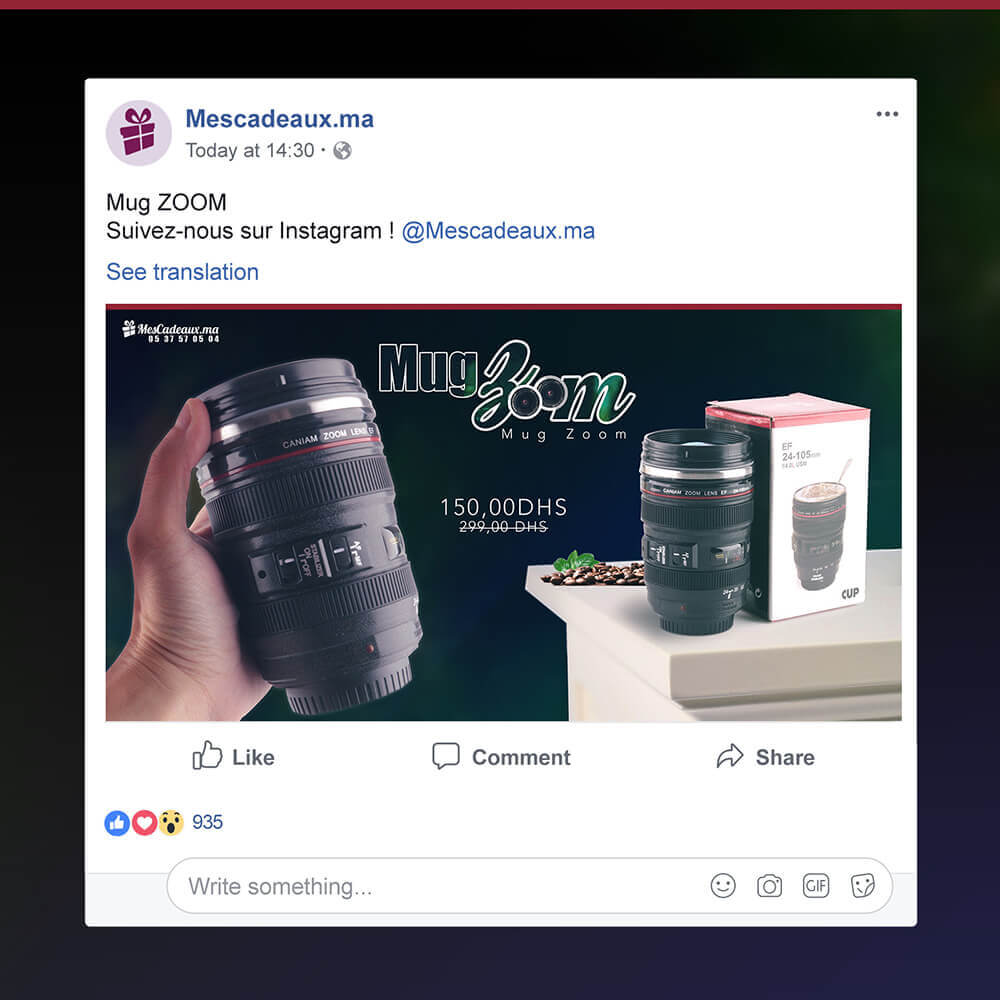
Task: Attach a photo using the camera icon
Action: coord(768,886)
